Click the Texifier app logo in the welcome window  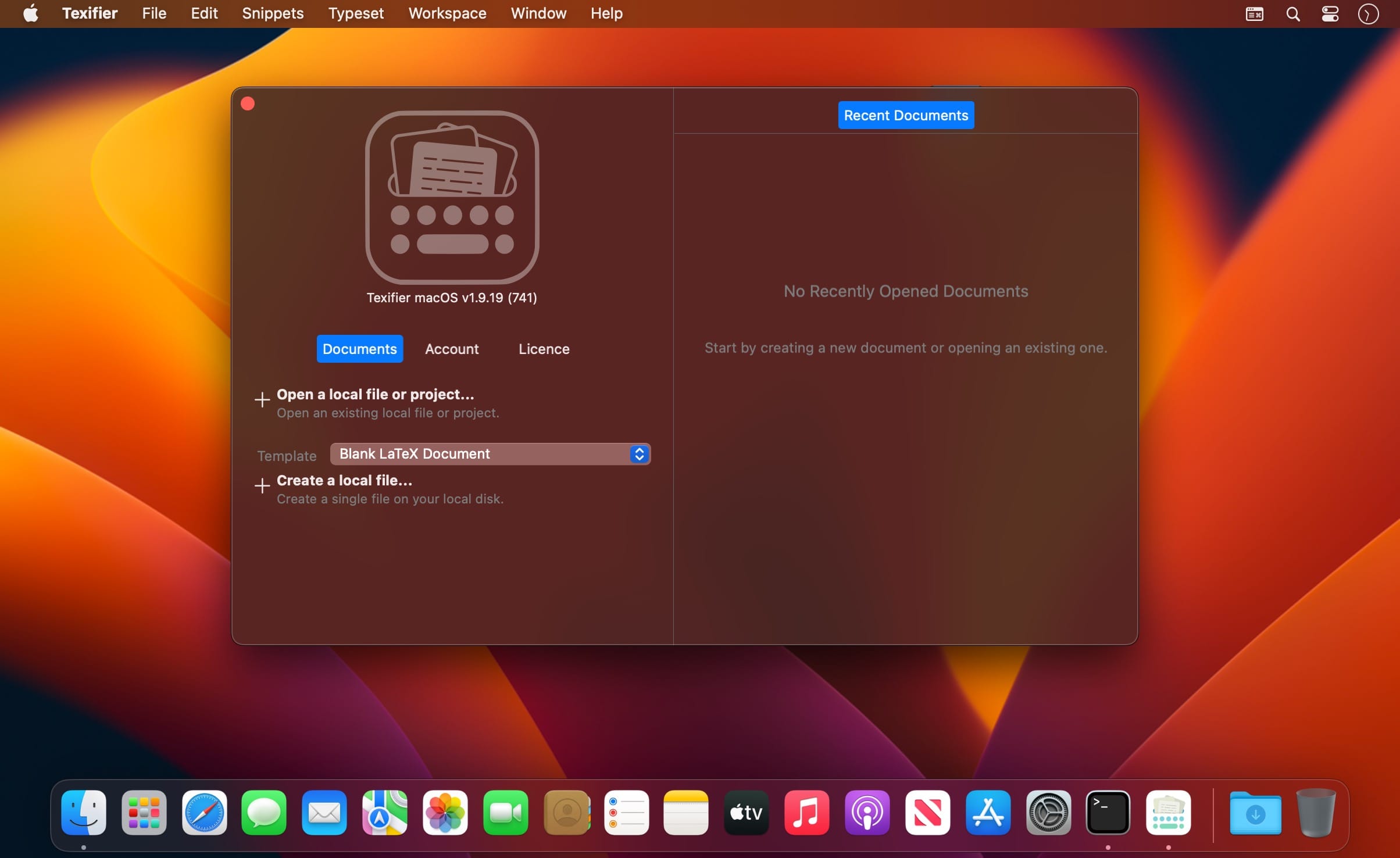tap(452, 197)
